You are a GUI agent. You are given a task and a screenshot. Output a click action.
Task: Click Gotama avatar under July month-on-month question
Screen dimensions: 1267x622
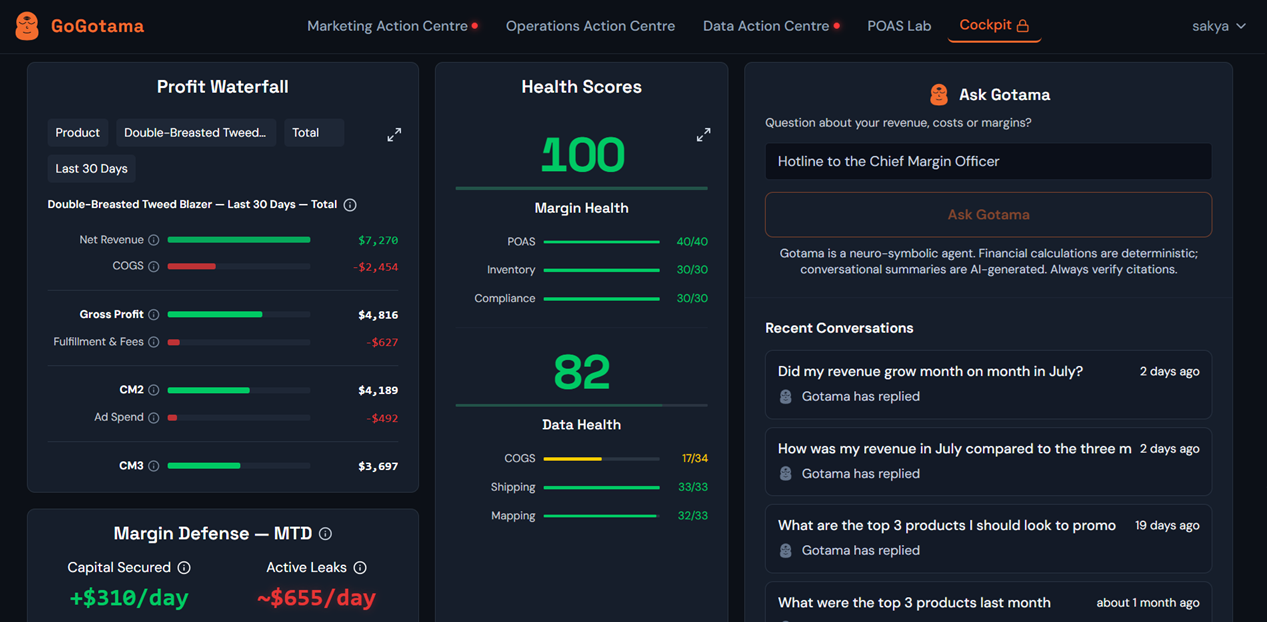point(786,397)
